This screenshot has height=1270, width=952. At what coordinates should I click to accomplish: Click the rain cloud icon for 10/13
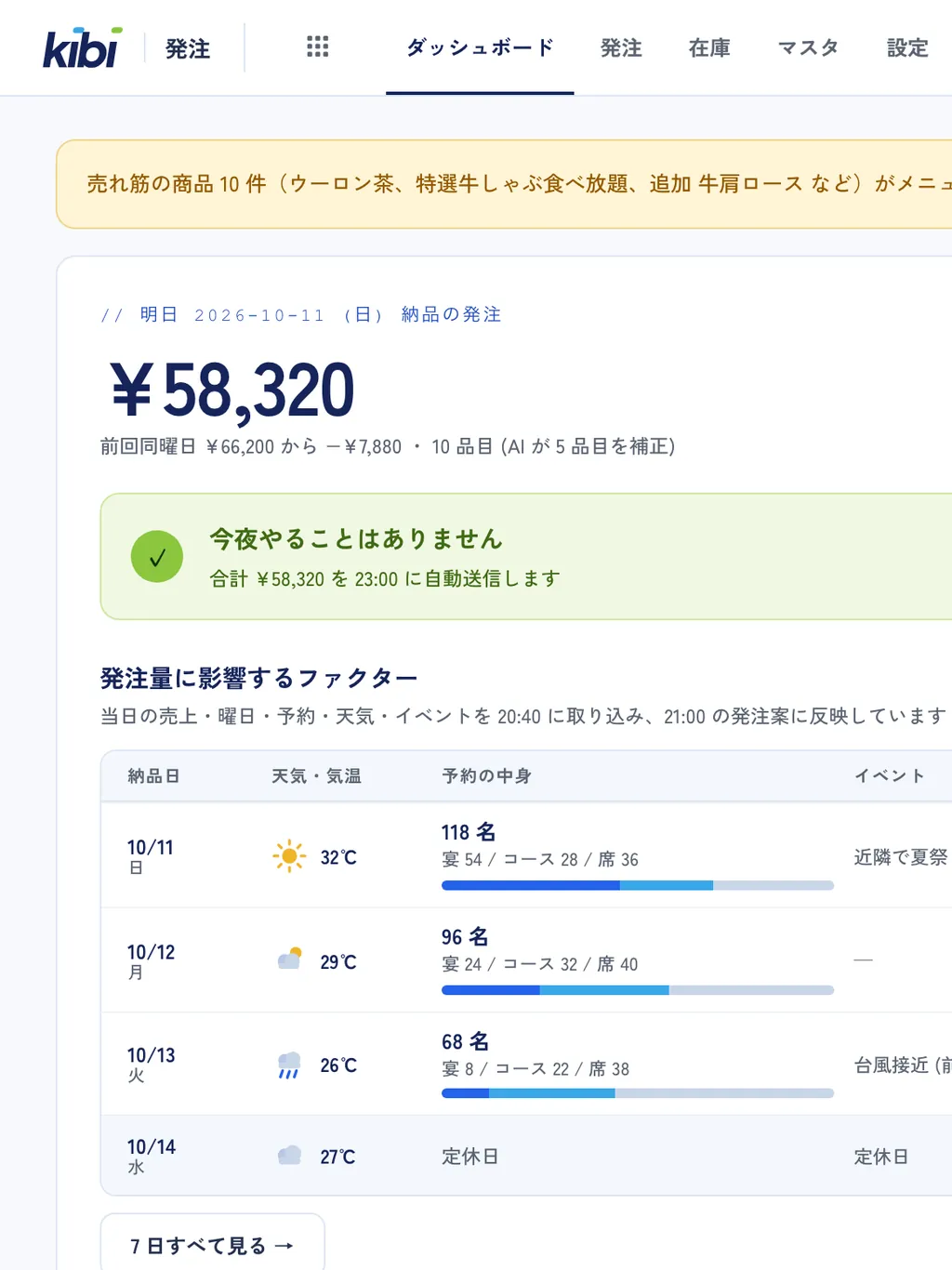pos(289,1065)
